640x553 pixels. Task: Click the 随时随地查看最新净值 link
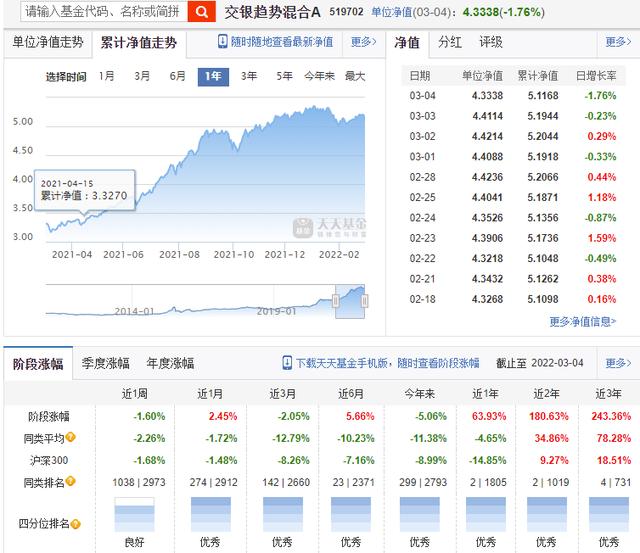coord(282,42)
